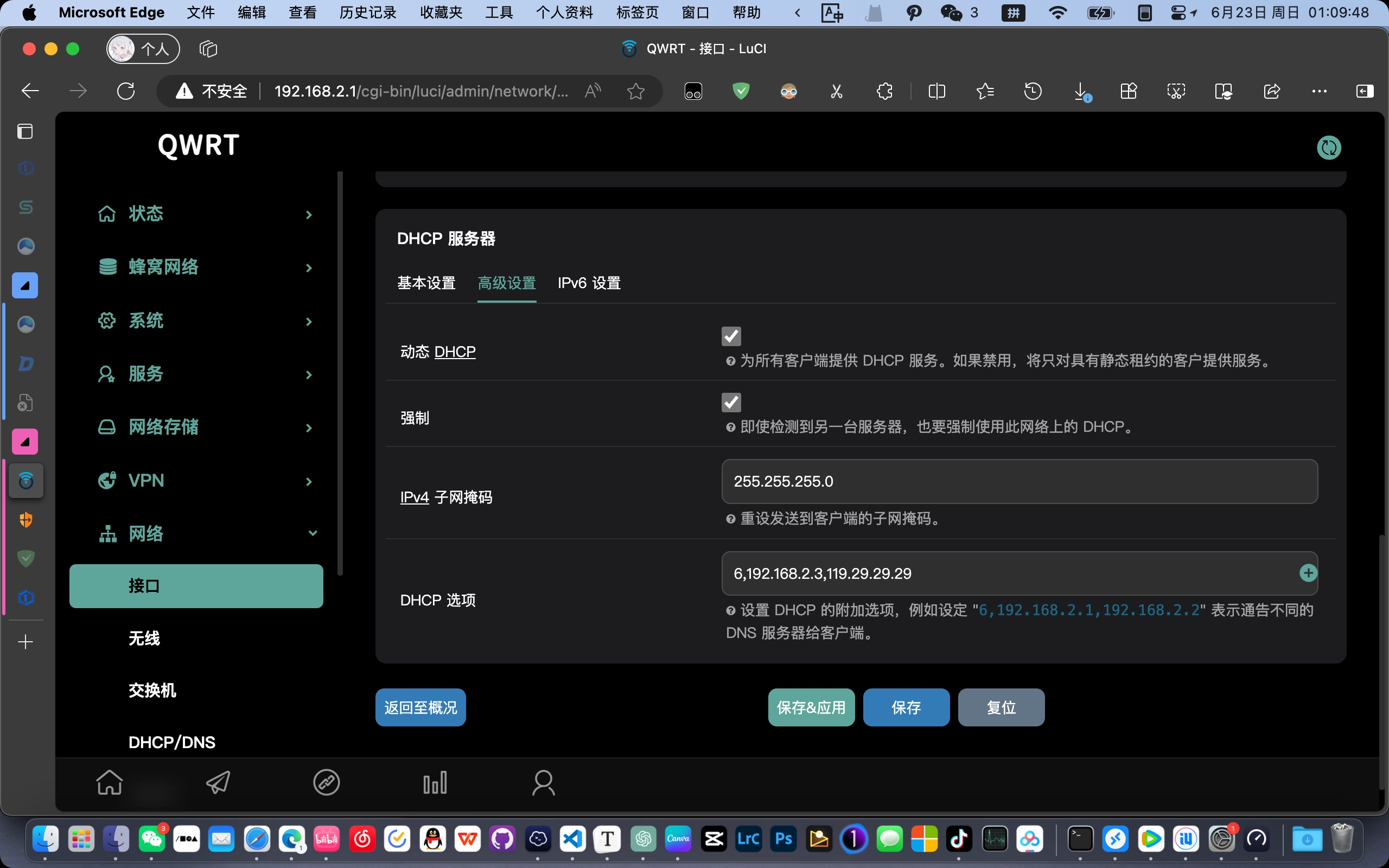Open the browser extensions puzzle icon

884,91
